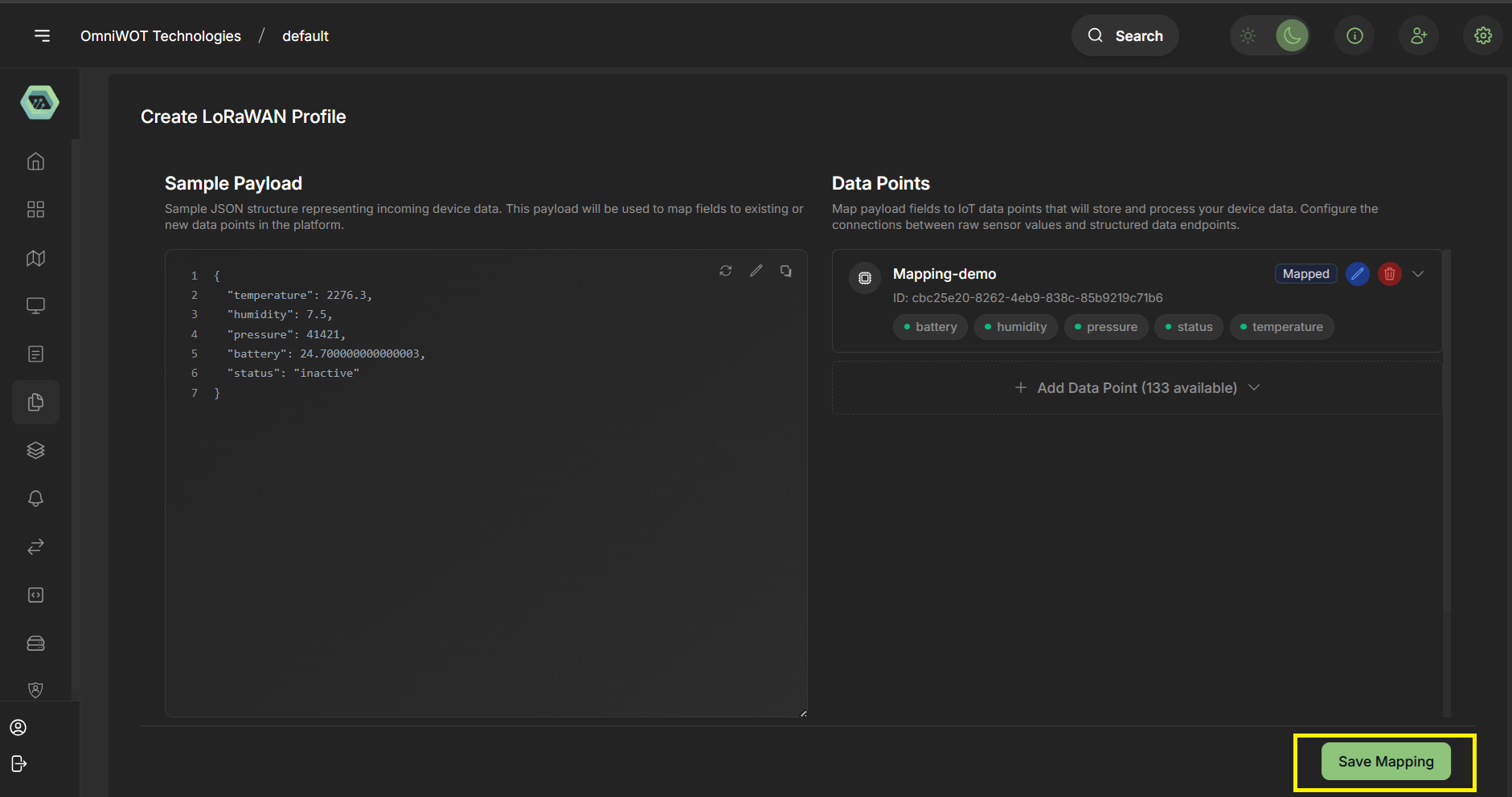Switch to light mode via sun icon
This screenshot has height=797, width=1512.
[x=1248, y=35]
